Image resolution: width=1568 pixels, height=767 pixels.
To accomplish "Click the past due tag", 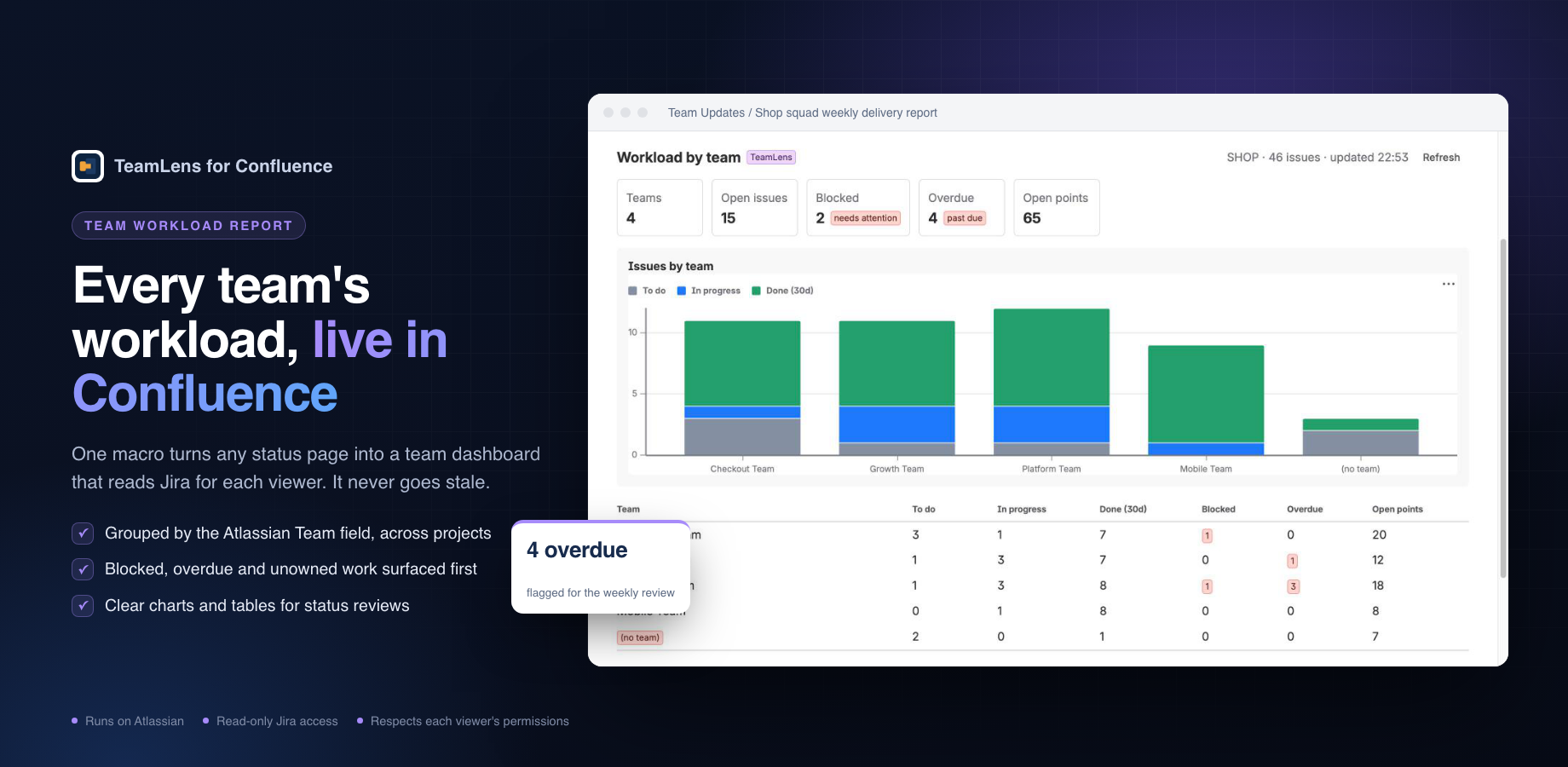I will (x=965, y=218).
